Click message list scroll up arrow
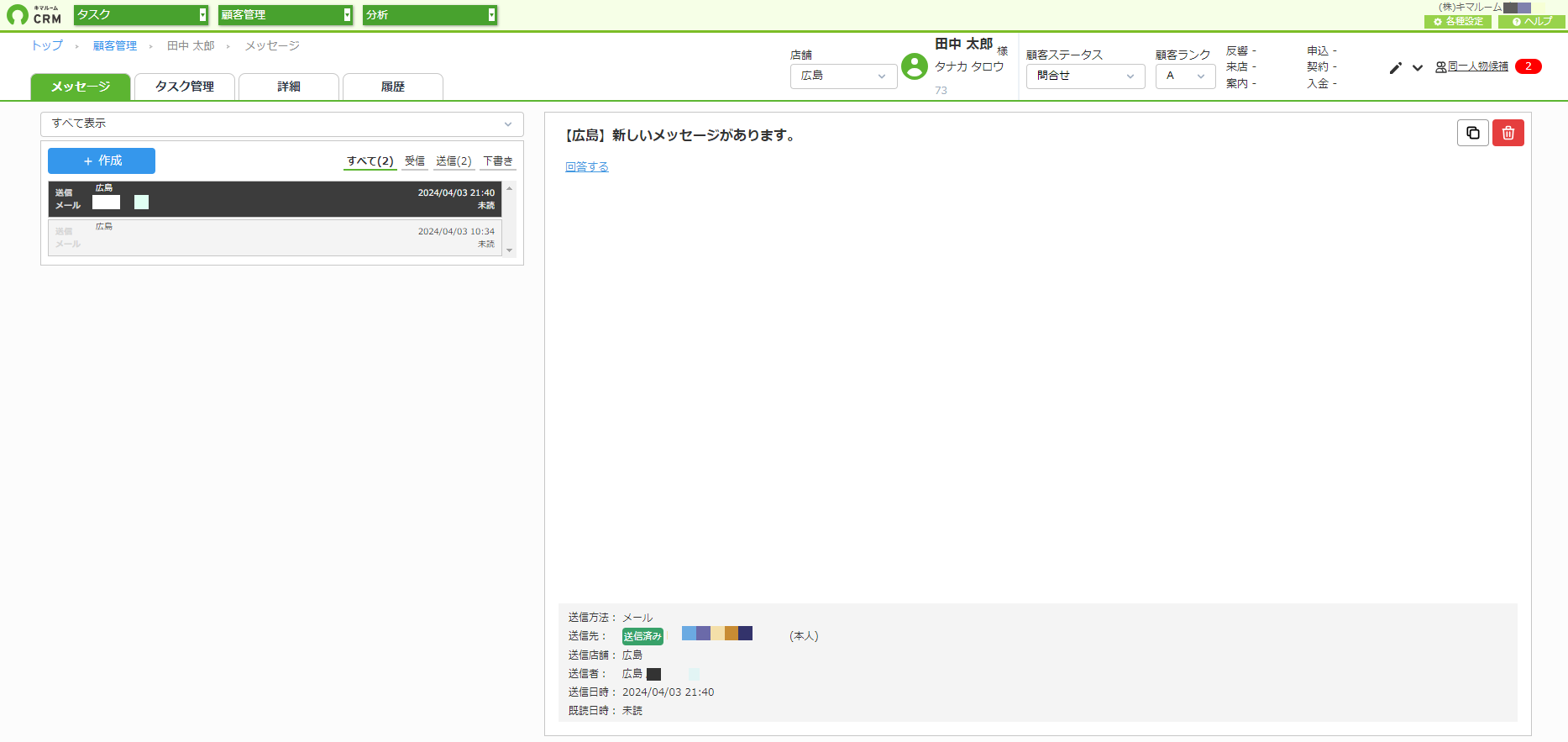Screen dimensions: 1568x742 pos(509,188)
